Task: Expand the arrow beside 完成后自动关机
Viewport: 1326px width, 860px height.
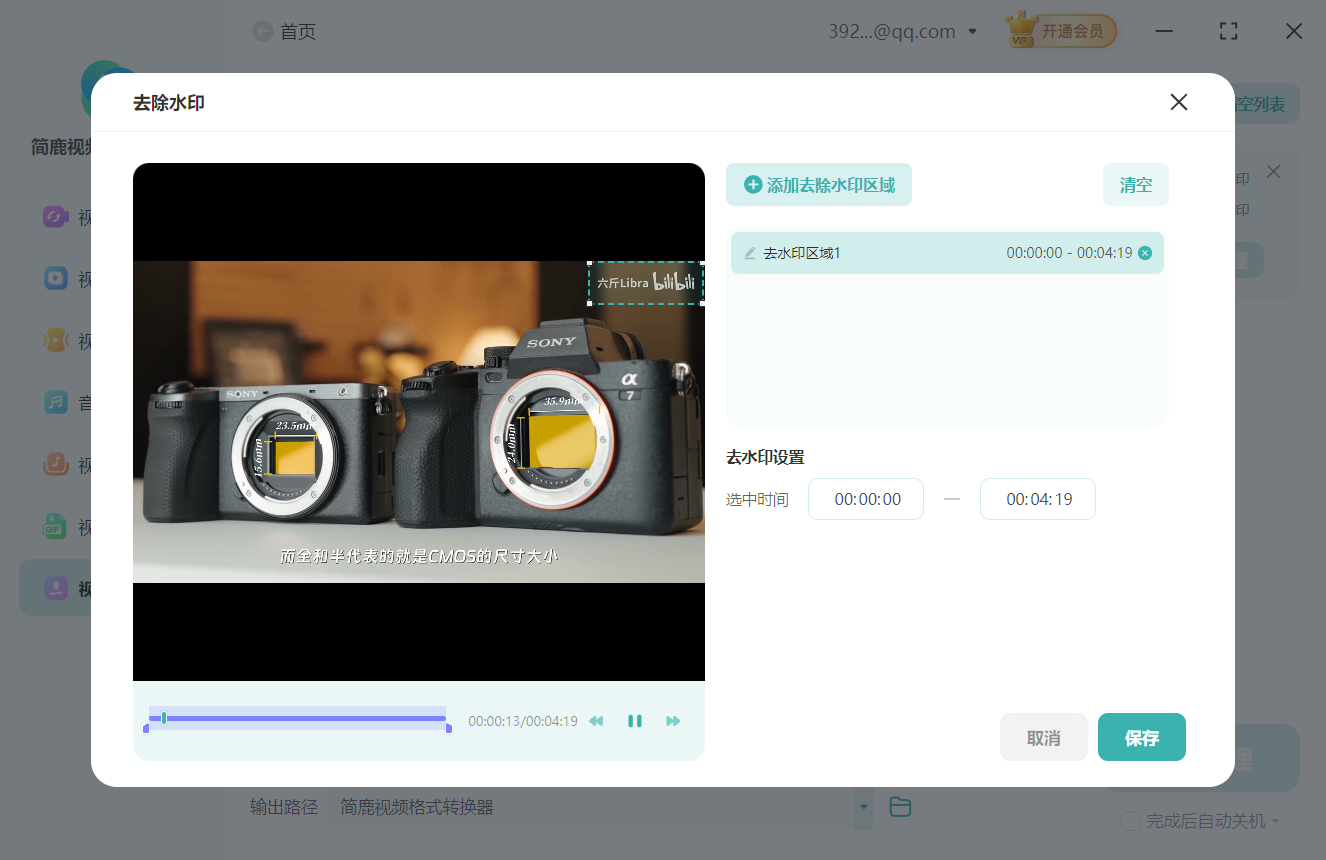Action: [1275, 822]
